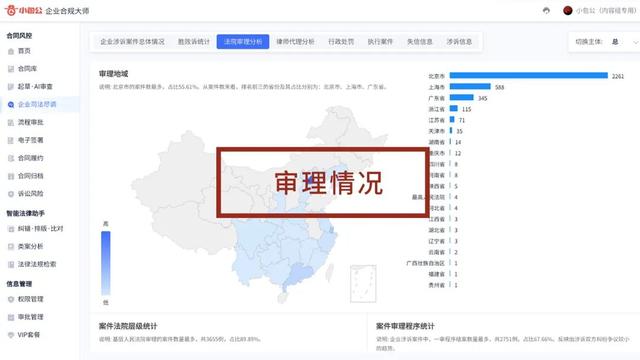Click the 企业司法尽调 sidebar icon

[11, 104]
